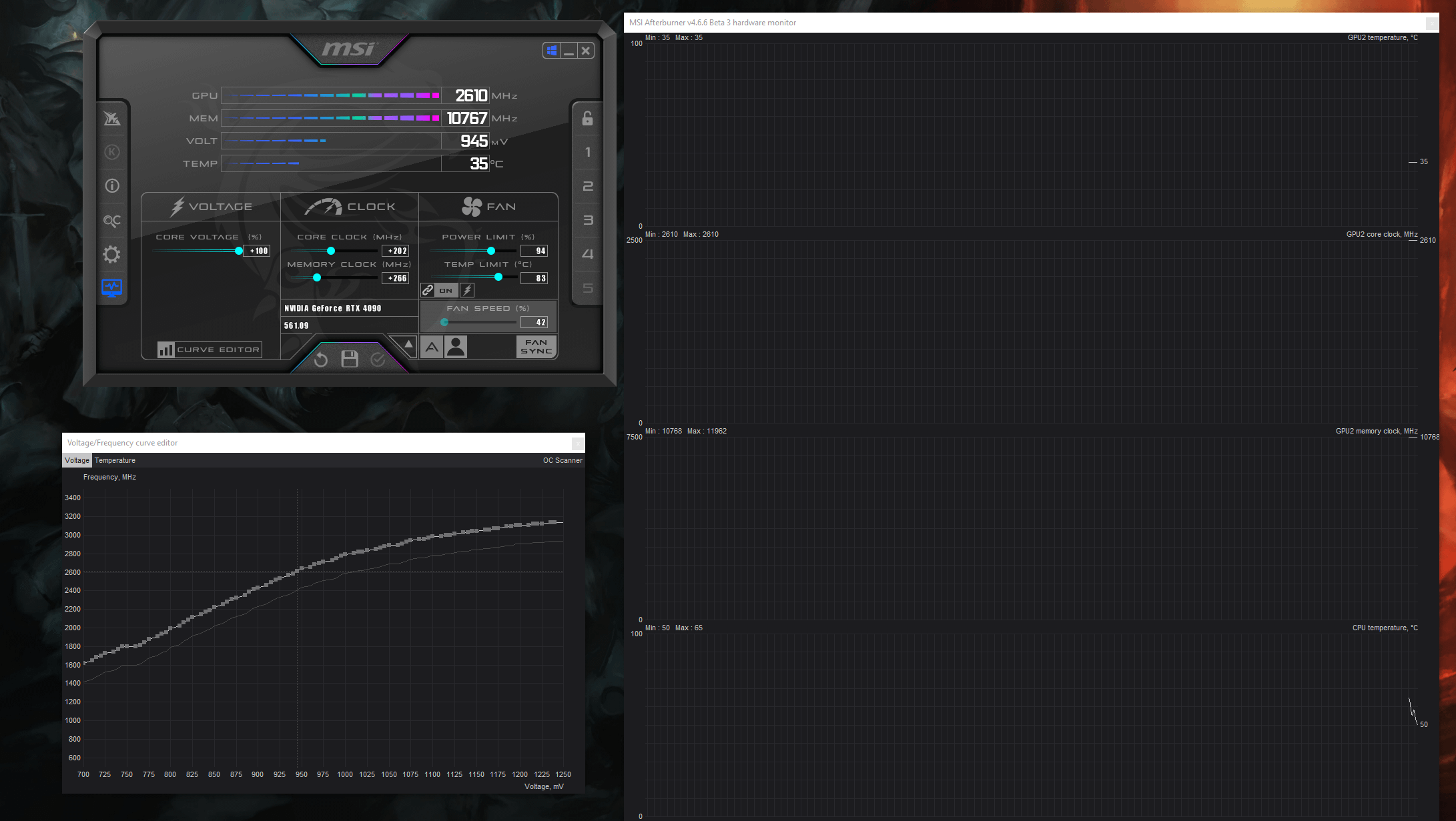Screen dimensions: 1456x821
Task: Close the MSI Afterburner main window
Action: click(585, 51)
